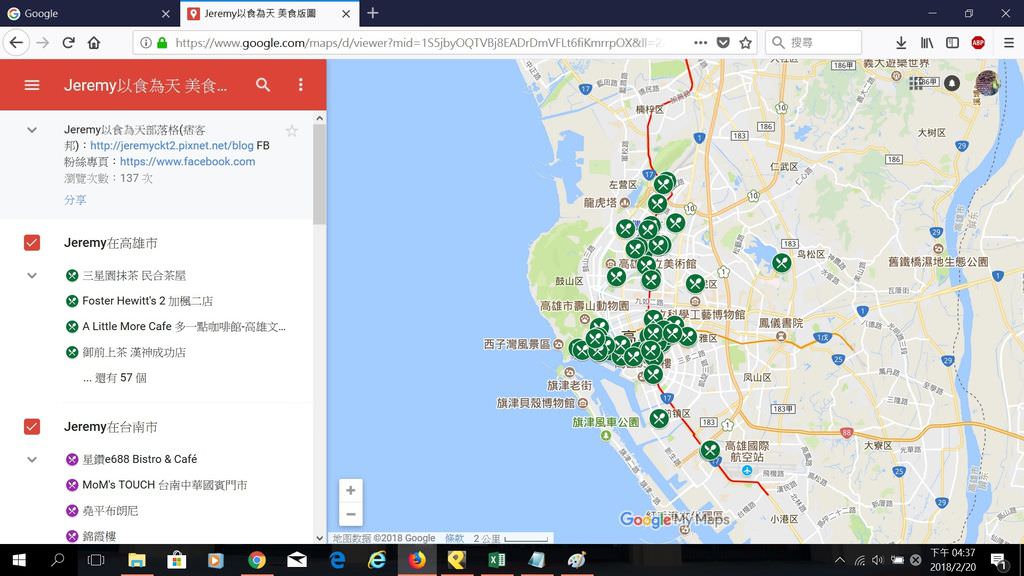Viewport: 1024px width, 576px height.
Task: Close the Jeremy以食為天 tab
Action: (x=346, y=13)
